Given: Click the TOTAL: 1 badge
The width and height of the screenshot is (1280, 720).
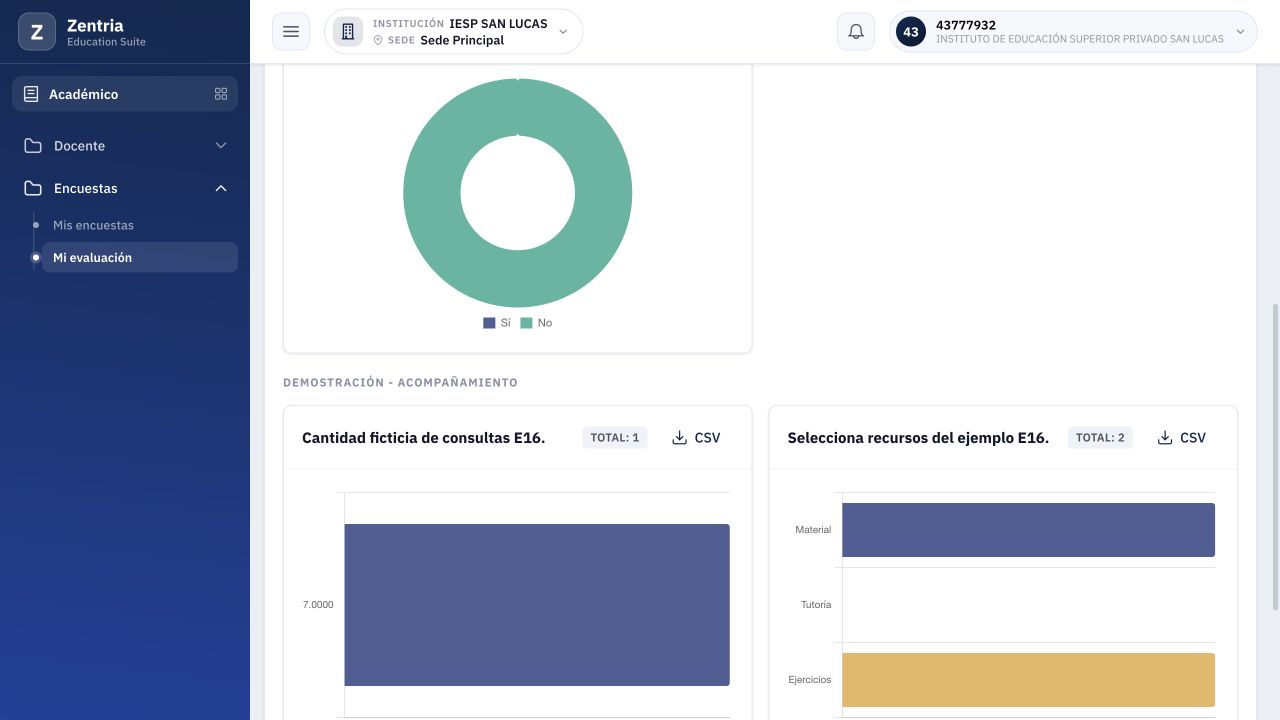Looking at the screenshot, I should click(615, 438).
